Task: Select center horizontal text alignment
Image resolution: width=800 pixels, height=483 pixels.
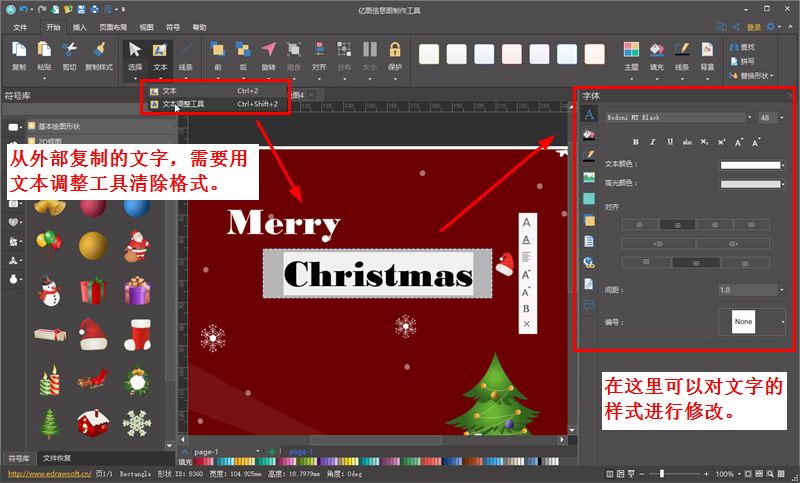Action: (677, 224)
